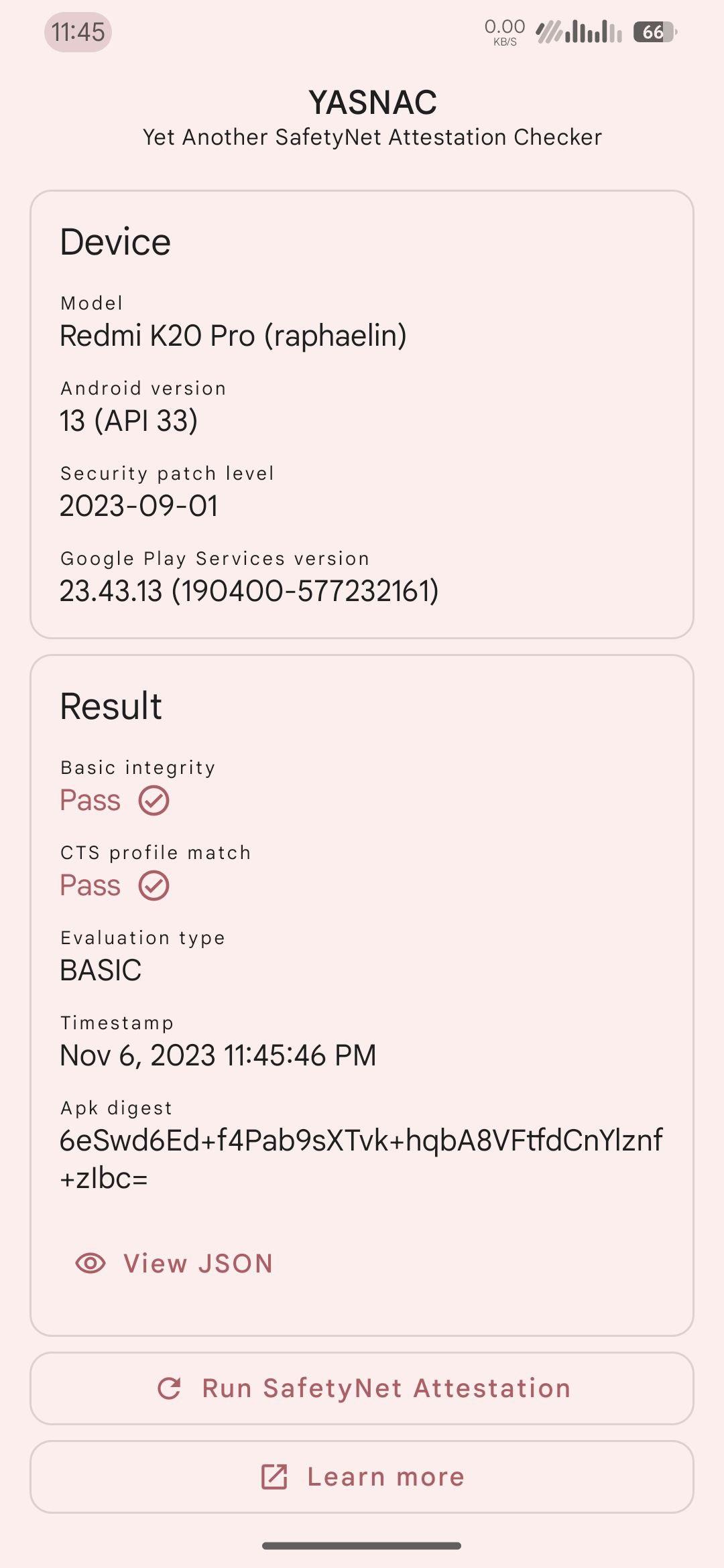Tap the refresh icon on the attestation button
Screen dimensions: 724x1568
[x=169, y=1388]
